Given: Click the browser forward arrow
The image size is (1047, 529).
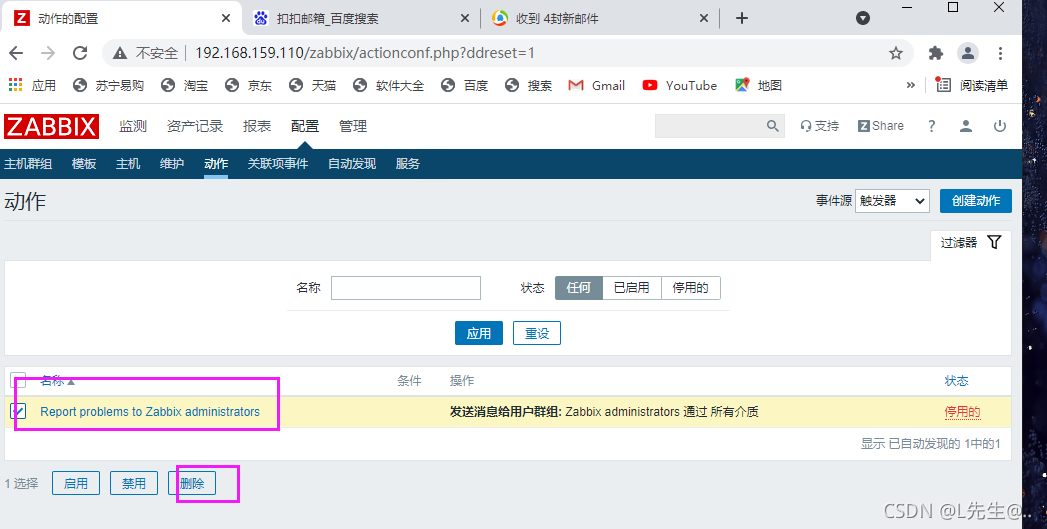Looking at the screenshot, I should [47, 53].
